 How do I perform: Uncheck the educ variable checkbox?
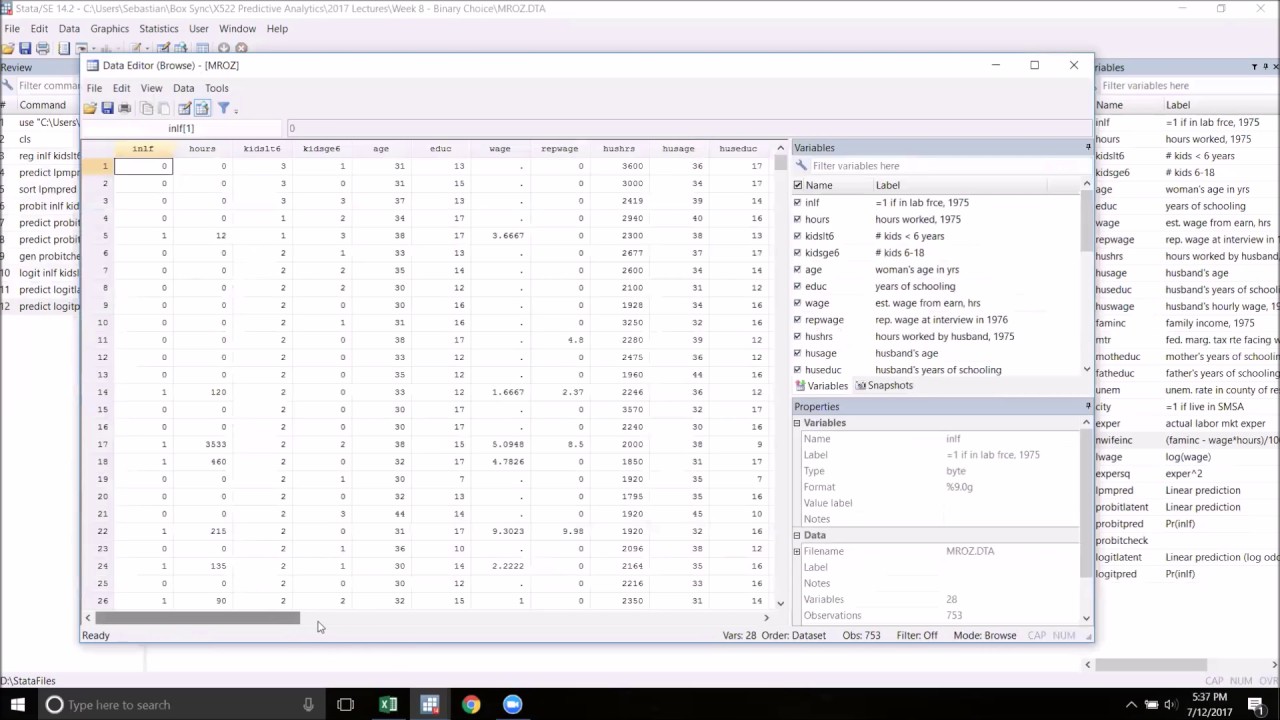point(798,286)
